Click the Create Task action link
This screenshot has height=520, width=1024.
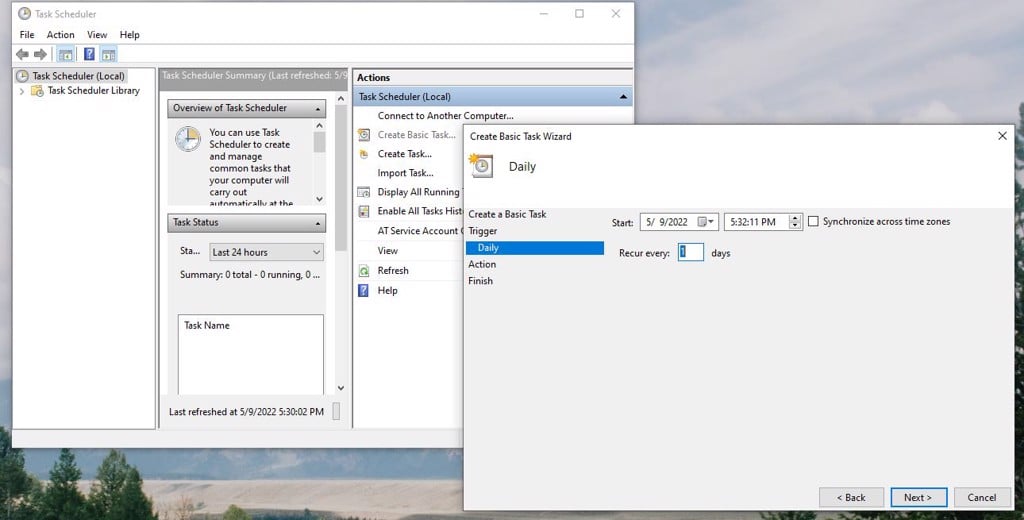[x=404, y=154]
